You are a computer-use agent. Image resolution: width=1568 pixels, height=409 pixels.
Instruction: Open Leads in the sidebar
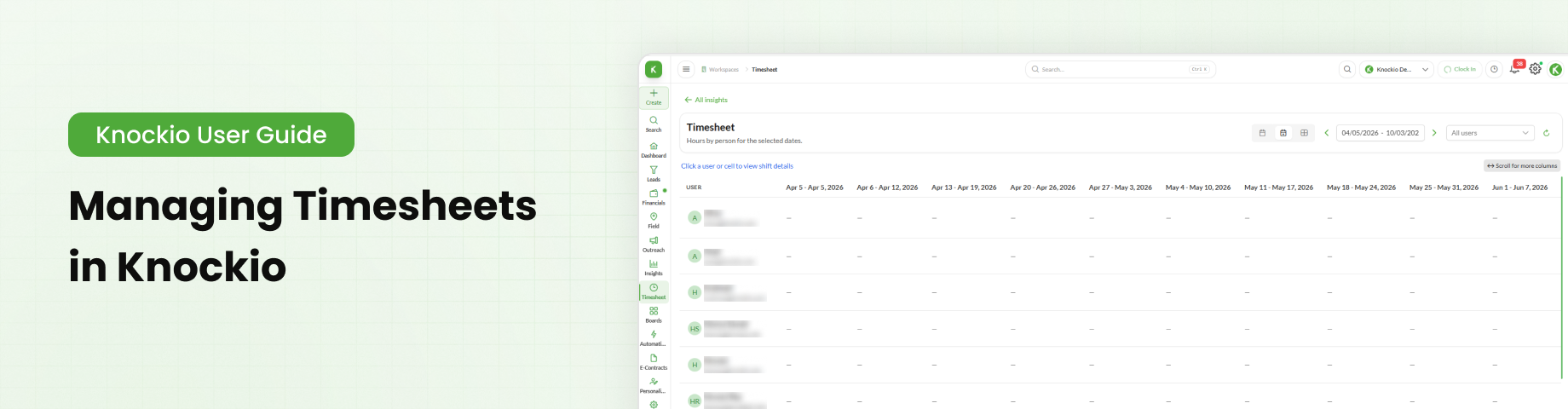pos(654,174)
